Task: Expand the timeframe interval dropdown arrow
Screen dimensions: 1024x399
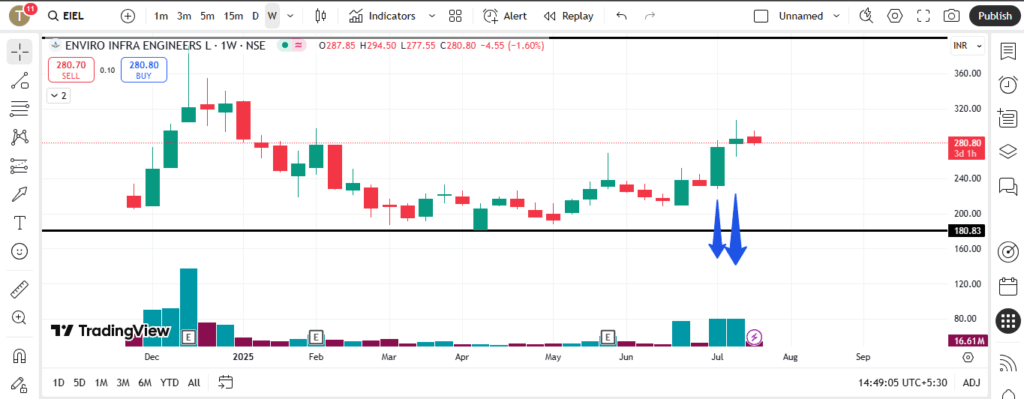Action: 291,16
